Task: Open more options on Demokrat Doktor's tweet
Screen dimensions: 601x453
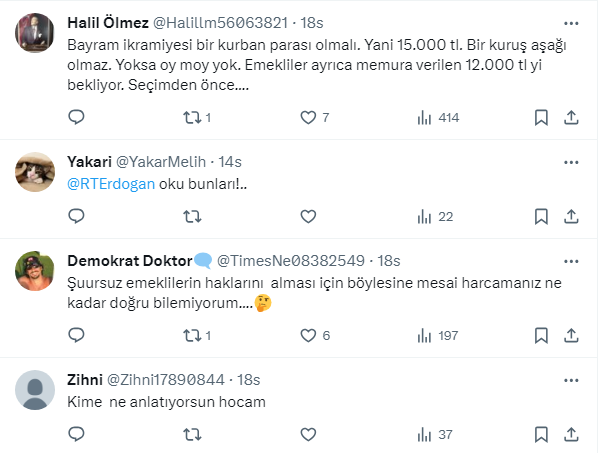Action: click(x=571, y=259)
